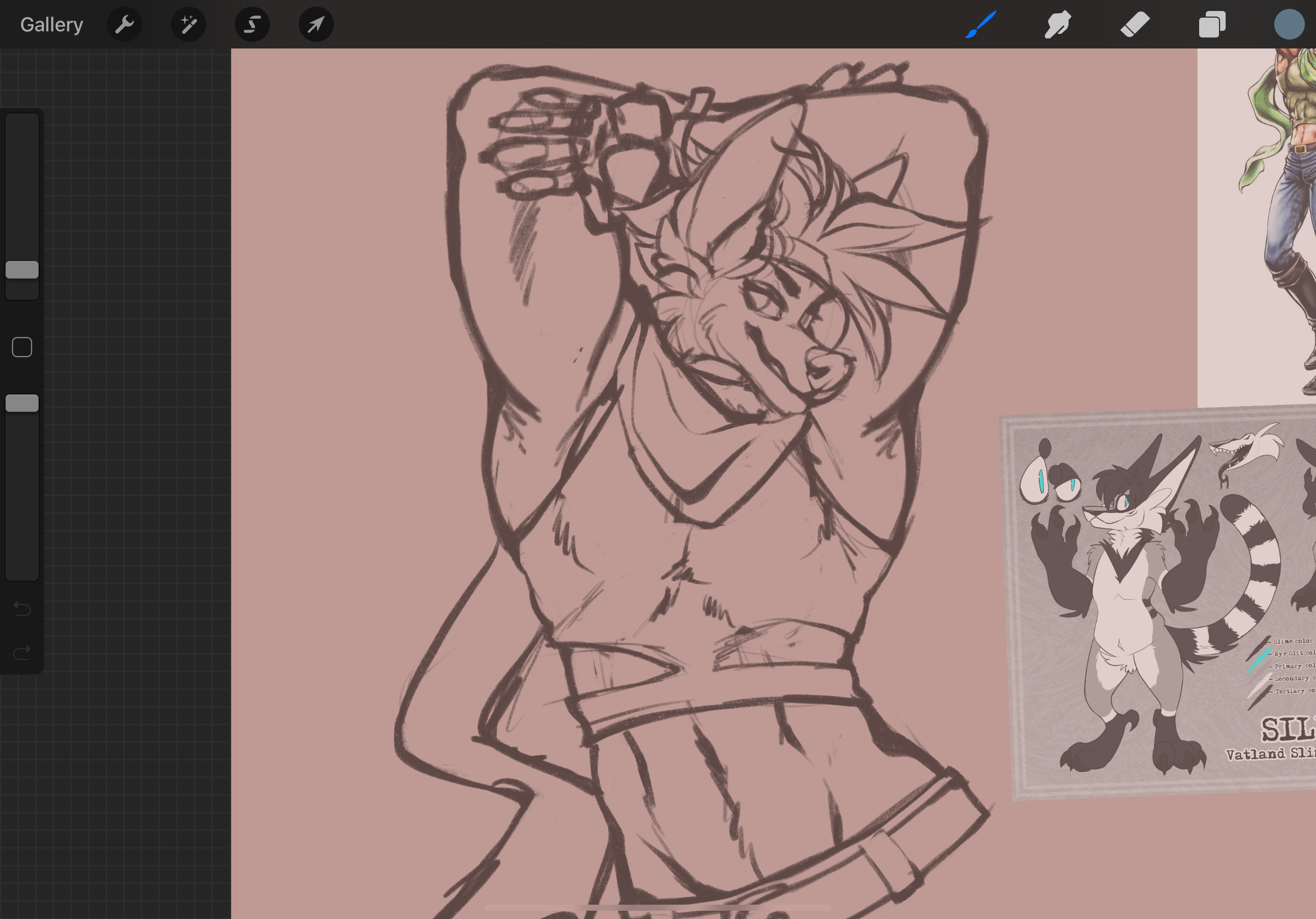Image resolution: width=1316 pixels, height=919 pixels.
Task: Click the brush opacity slider handle
Action: [22, 403]
